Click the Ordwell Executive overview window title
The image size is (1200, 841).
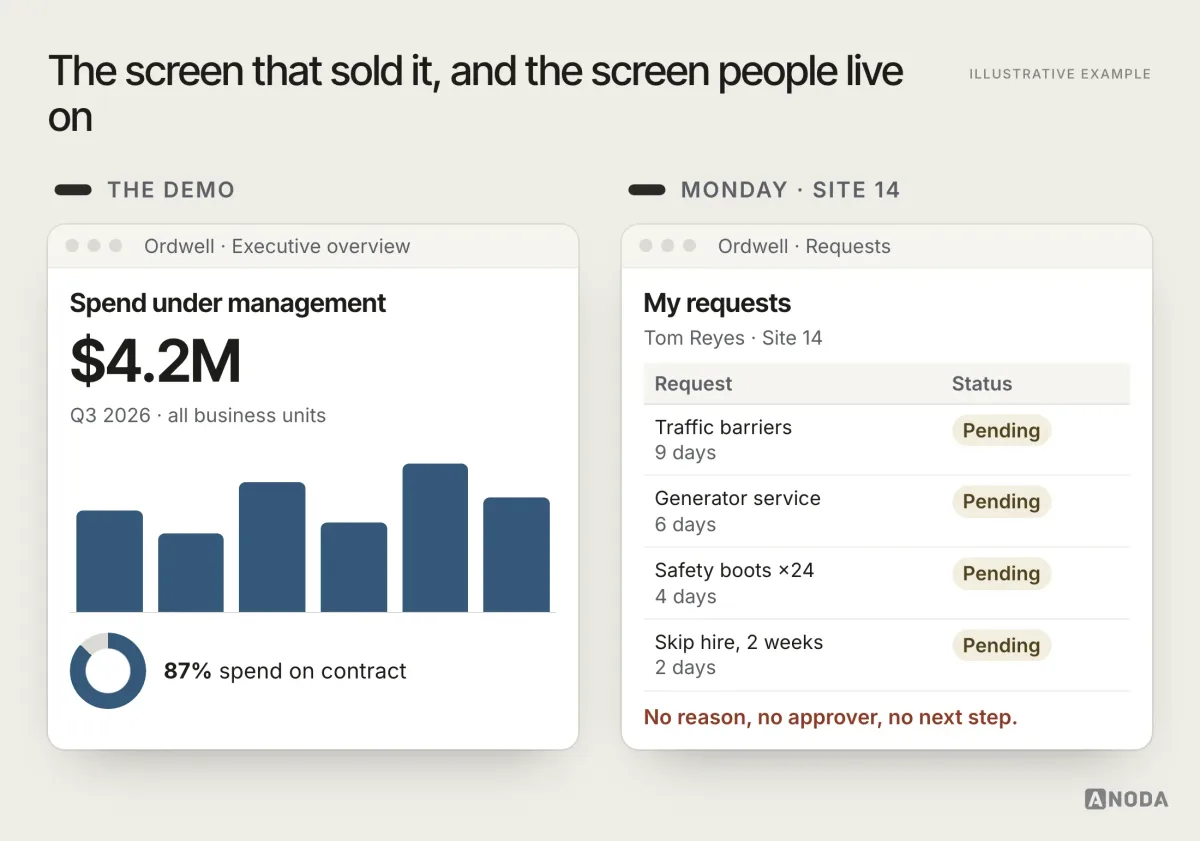[277, 246]
